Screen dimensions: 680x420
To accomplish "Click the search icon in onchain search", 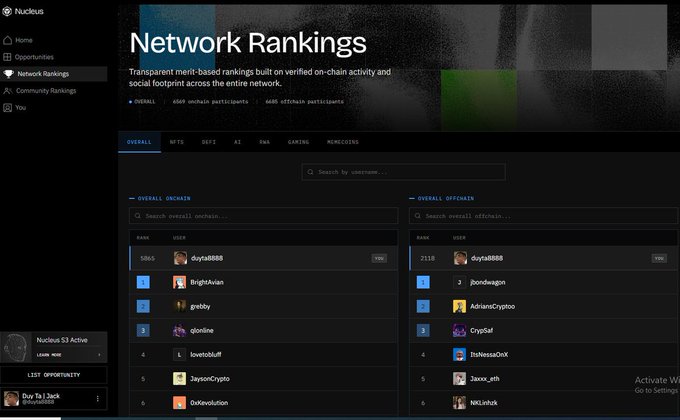I will tap(137, 216).
